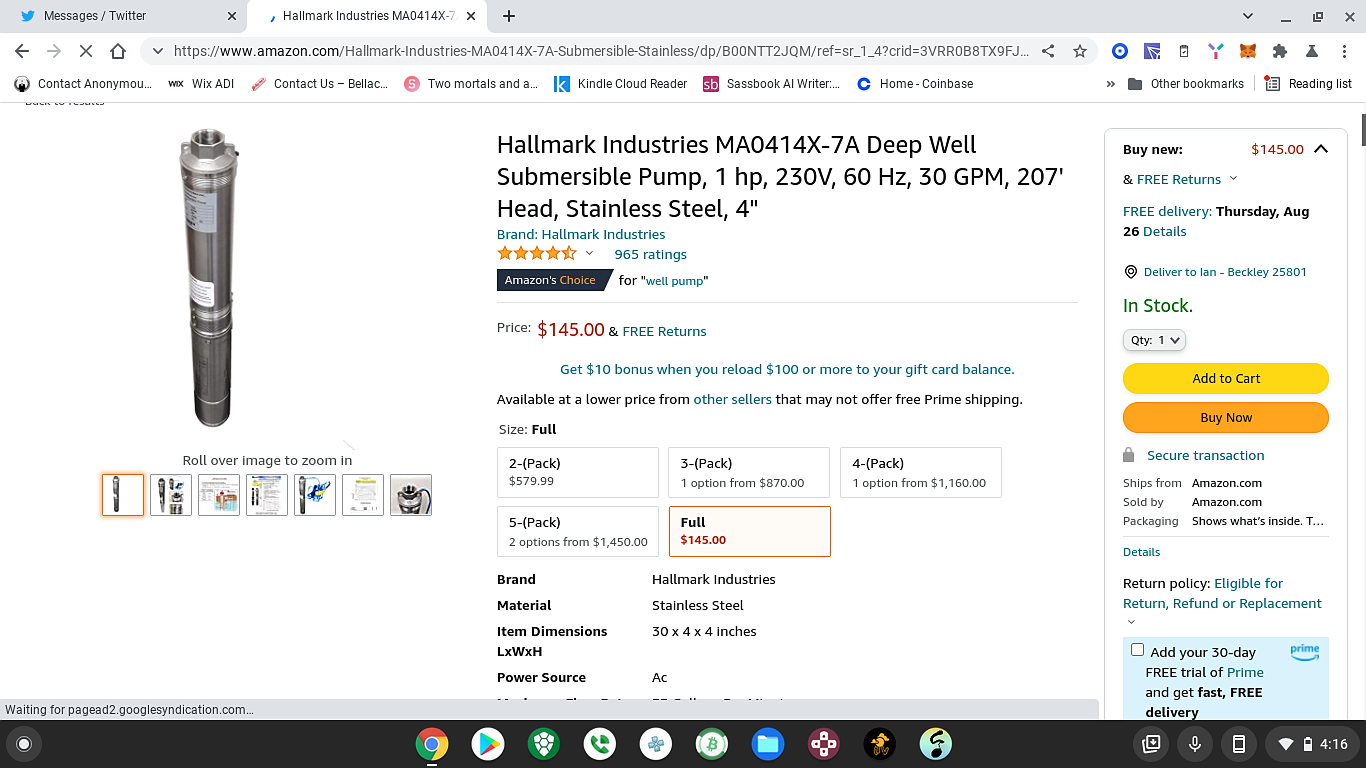Select the 4-(Pack) size option
Screen dimensions: 1366x768
click(921, 472)
